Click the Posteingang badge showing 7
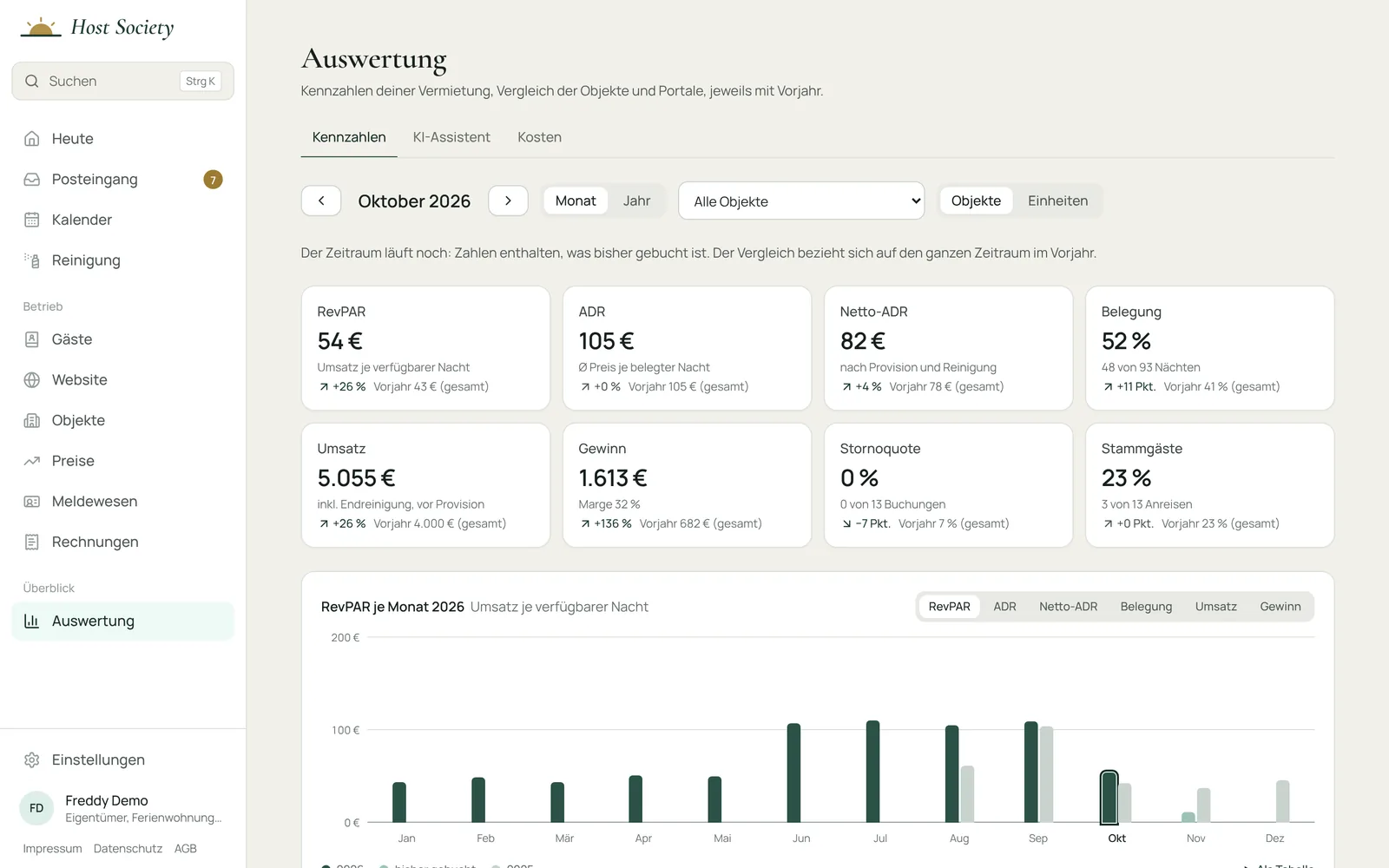 [x=213, y=180]
